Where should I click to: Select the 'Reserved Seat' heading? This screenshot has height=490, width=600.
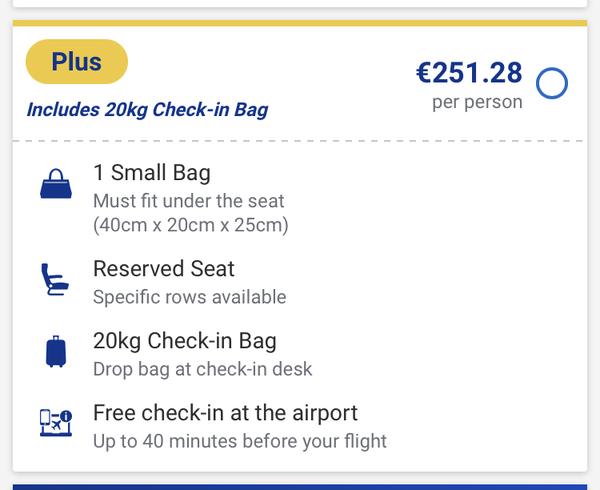[x=164, y=269]
